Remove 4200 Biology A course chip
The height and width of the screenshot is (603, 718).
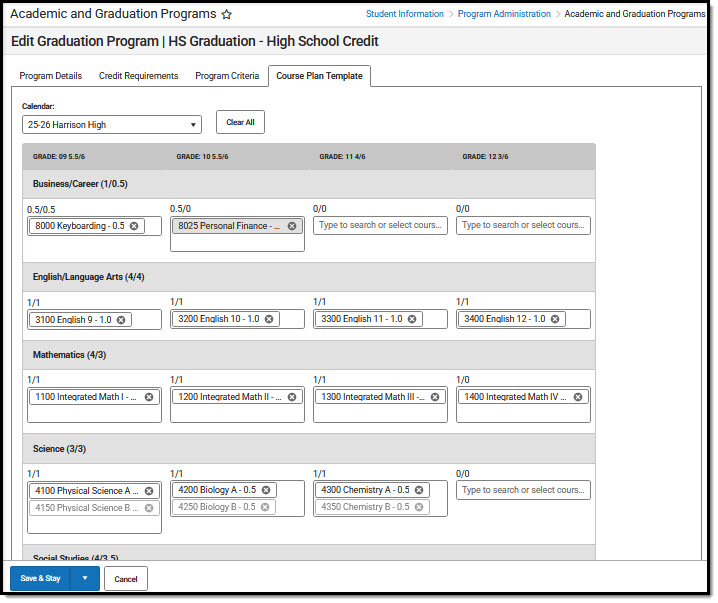(266, 490)
